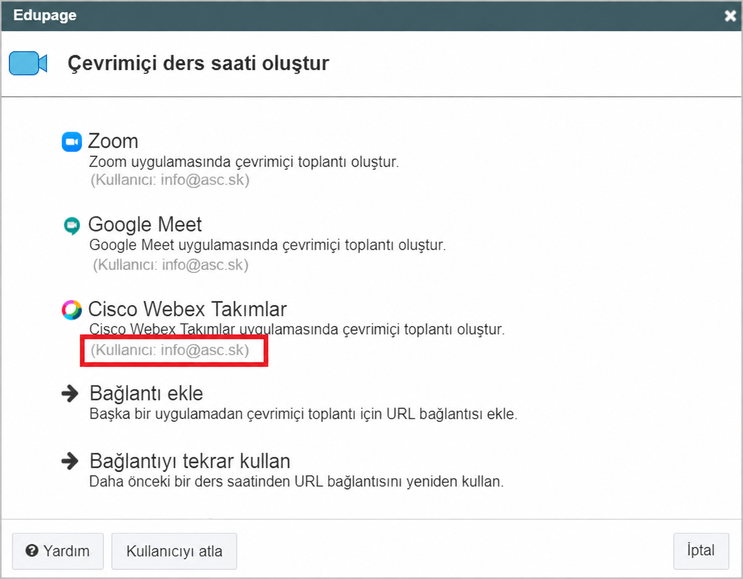Click the Google Meet user info@asc.sk text
Image resolution: width=743 pixels, height=579 pixels.
[171, 264]
